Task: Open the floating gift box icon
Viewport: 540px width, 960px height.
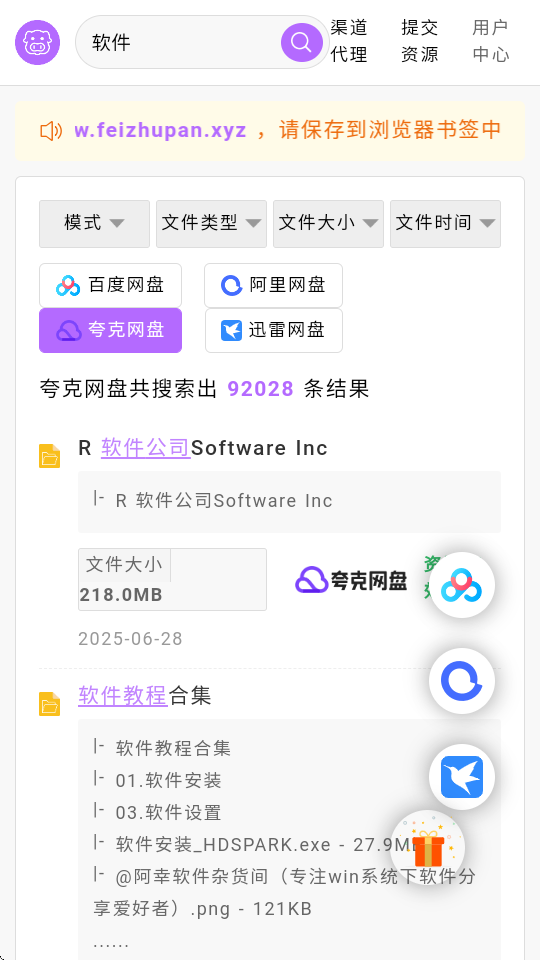Action: [428, 847]
